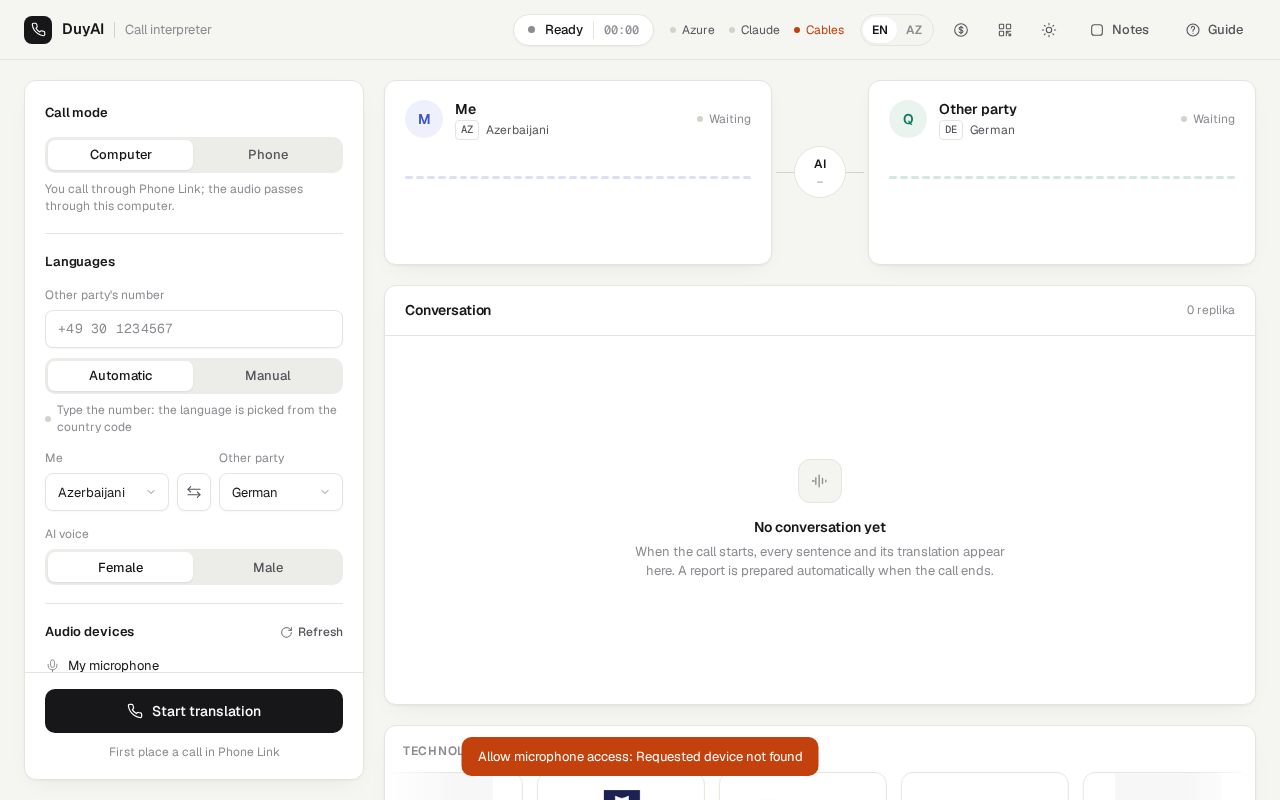Click the Waiting status on Other party card
Screen dimensions: 1280x800
1208,119
